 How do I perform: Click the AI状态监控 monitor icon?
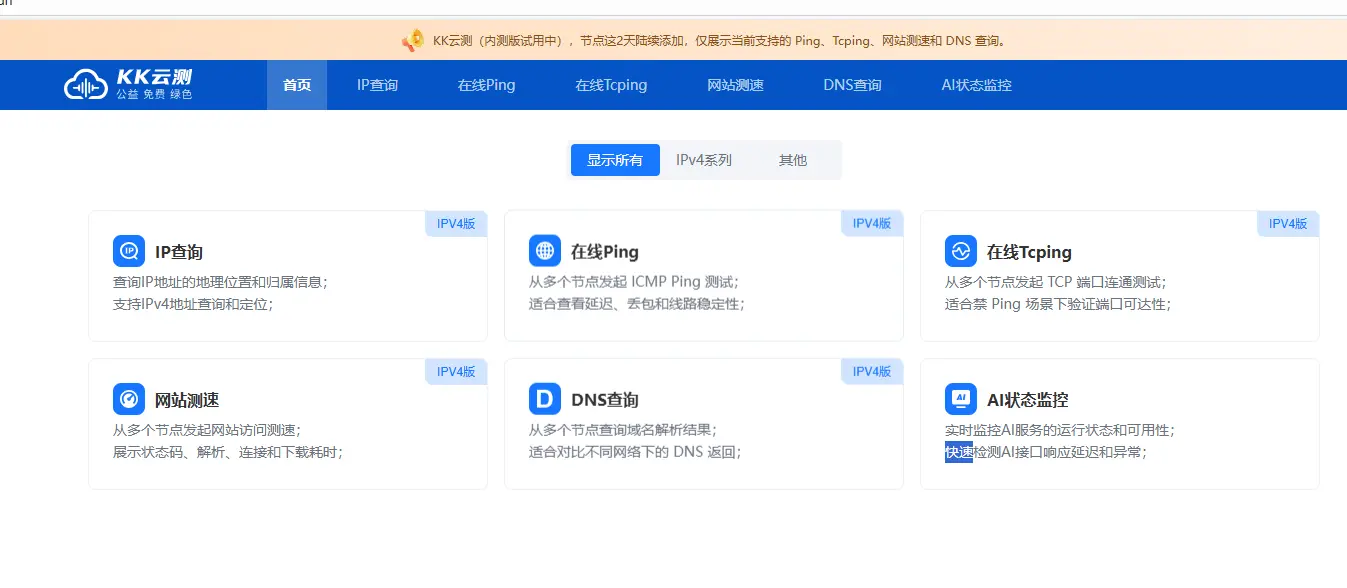tap(961, 399)
